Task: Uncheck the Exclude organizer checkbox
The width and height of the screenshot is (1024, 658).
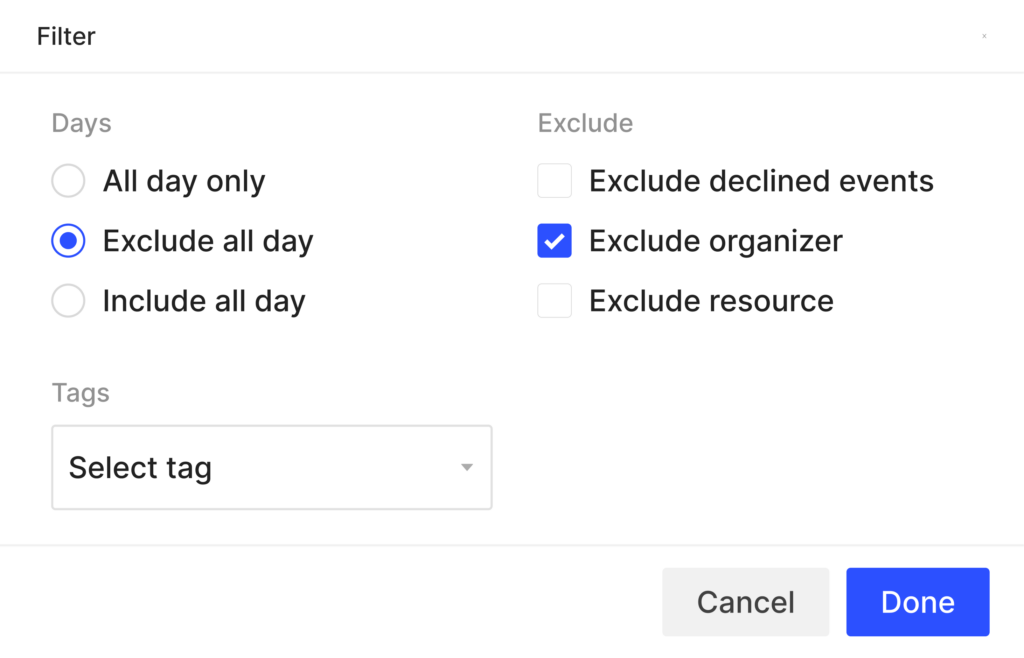Action: click(x=554, y=241)
